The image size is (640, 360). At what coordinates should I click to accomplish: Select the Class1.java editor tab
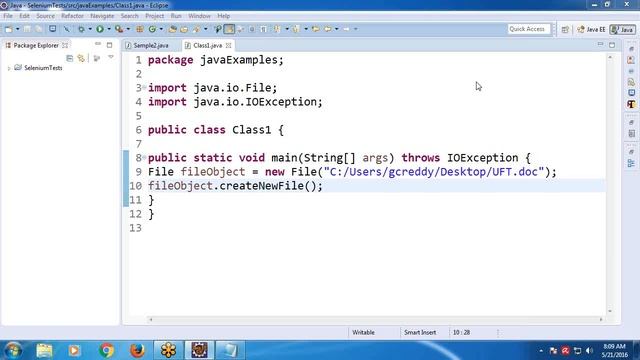click(x=207, y=45)
